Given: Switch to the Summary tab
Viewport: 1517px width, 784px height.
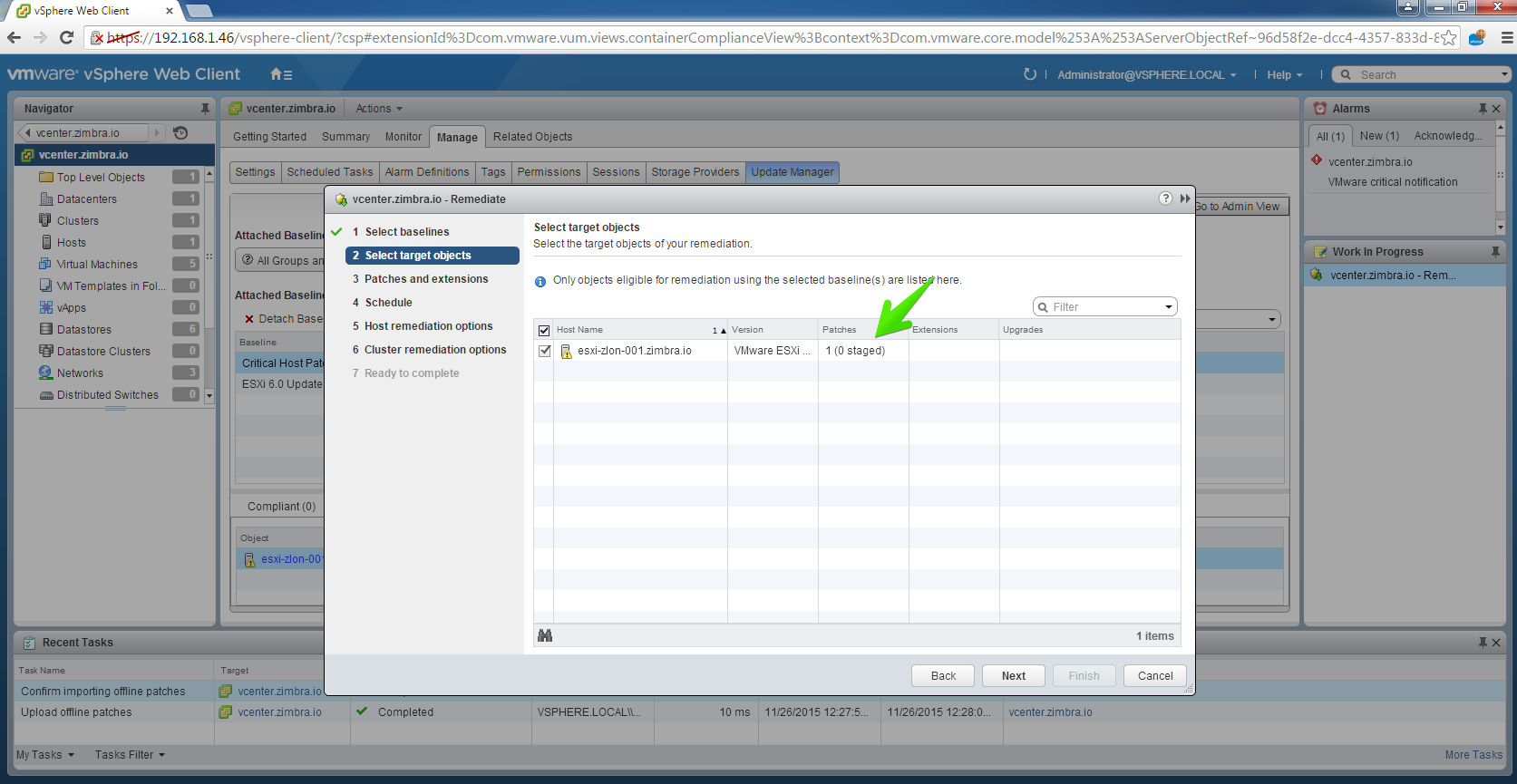Looking at the screenshot, I should pos(345,137).
